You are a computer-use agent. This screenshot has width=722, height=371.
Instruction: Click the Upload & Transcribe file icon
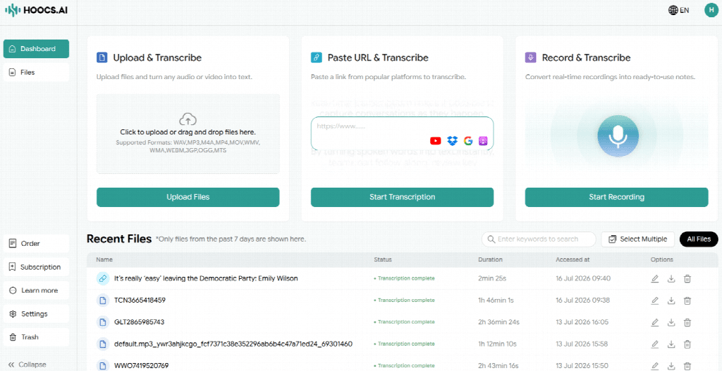tap(102, 58)
